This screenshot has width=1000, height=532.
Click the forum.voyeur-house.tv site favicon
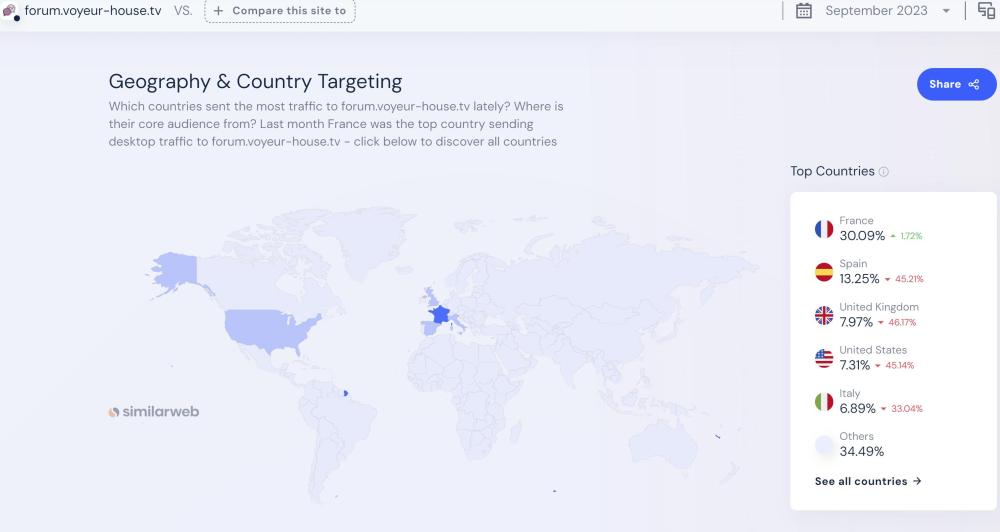11,12
